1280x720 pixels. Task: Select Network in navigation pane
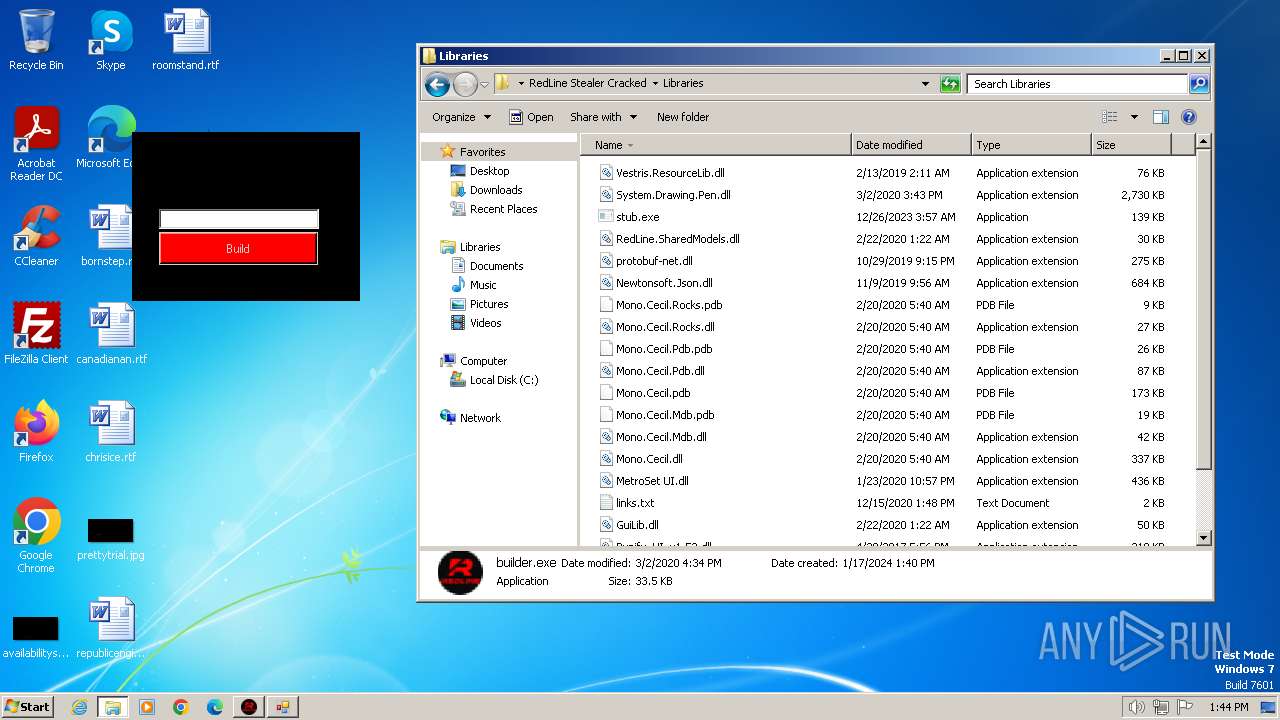pyautogui.click(x=480, y=418)
